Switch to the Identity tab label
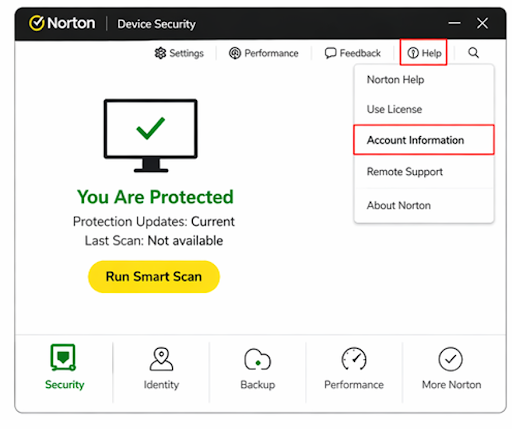 [x=161, y=385]
